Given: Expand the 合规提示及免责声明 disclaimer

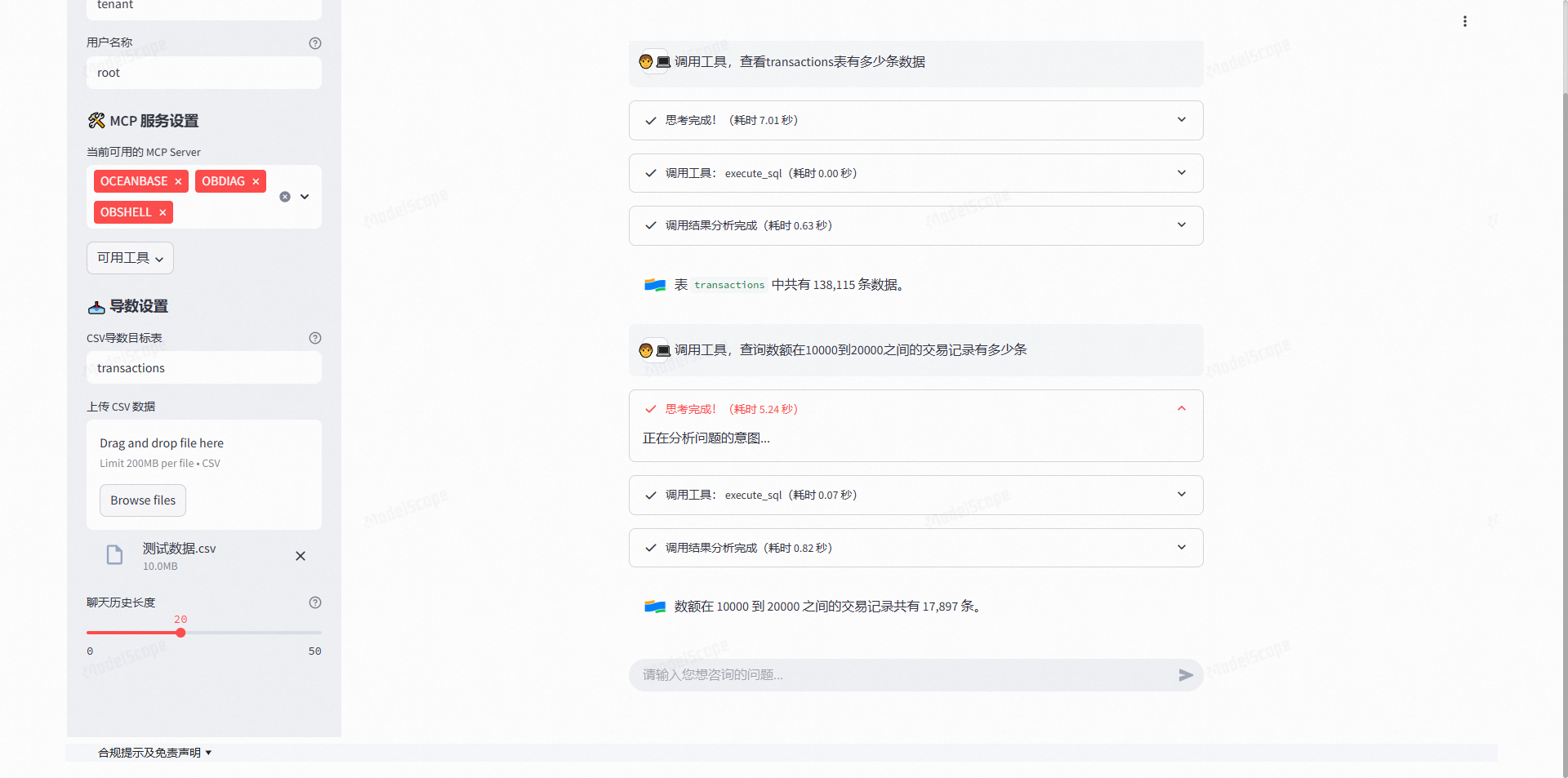Looking at the screenshot, I should pyautogui.click(x=154, y=752).
